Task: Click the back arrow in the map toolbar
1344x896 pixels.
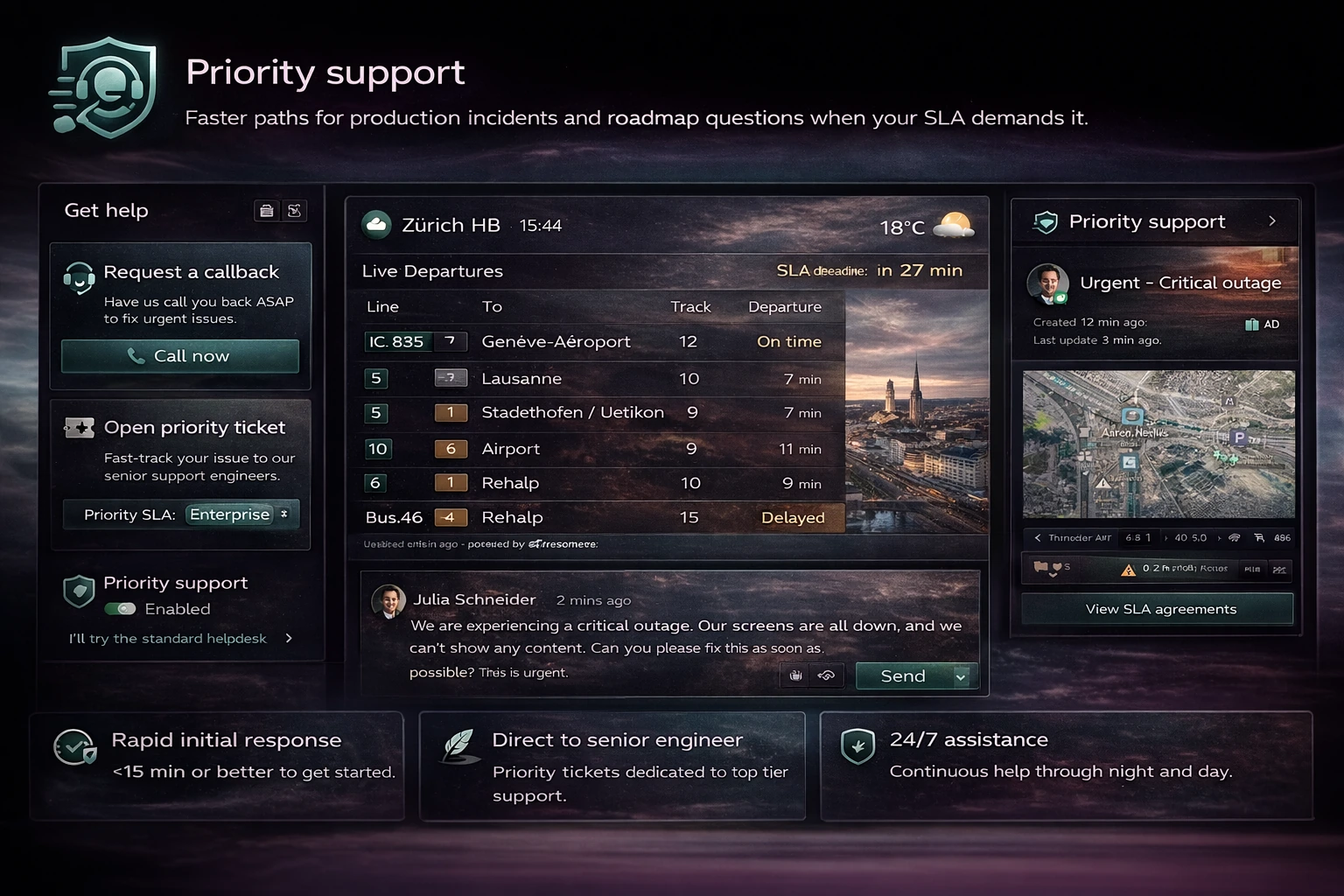Action: [1038, 538]
